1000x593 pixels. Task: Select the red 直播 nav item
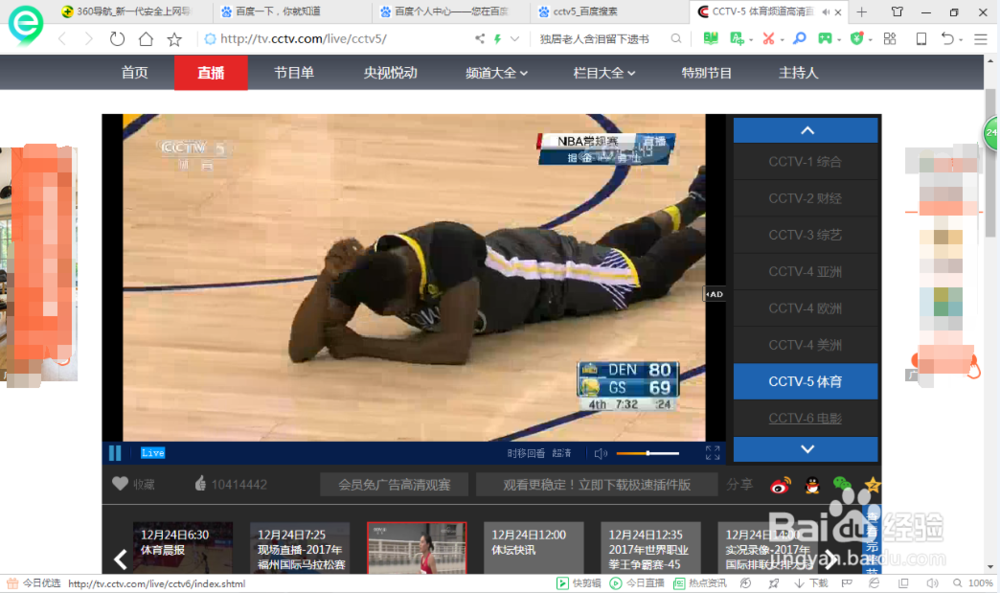[x=211, y=73]
